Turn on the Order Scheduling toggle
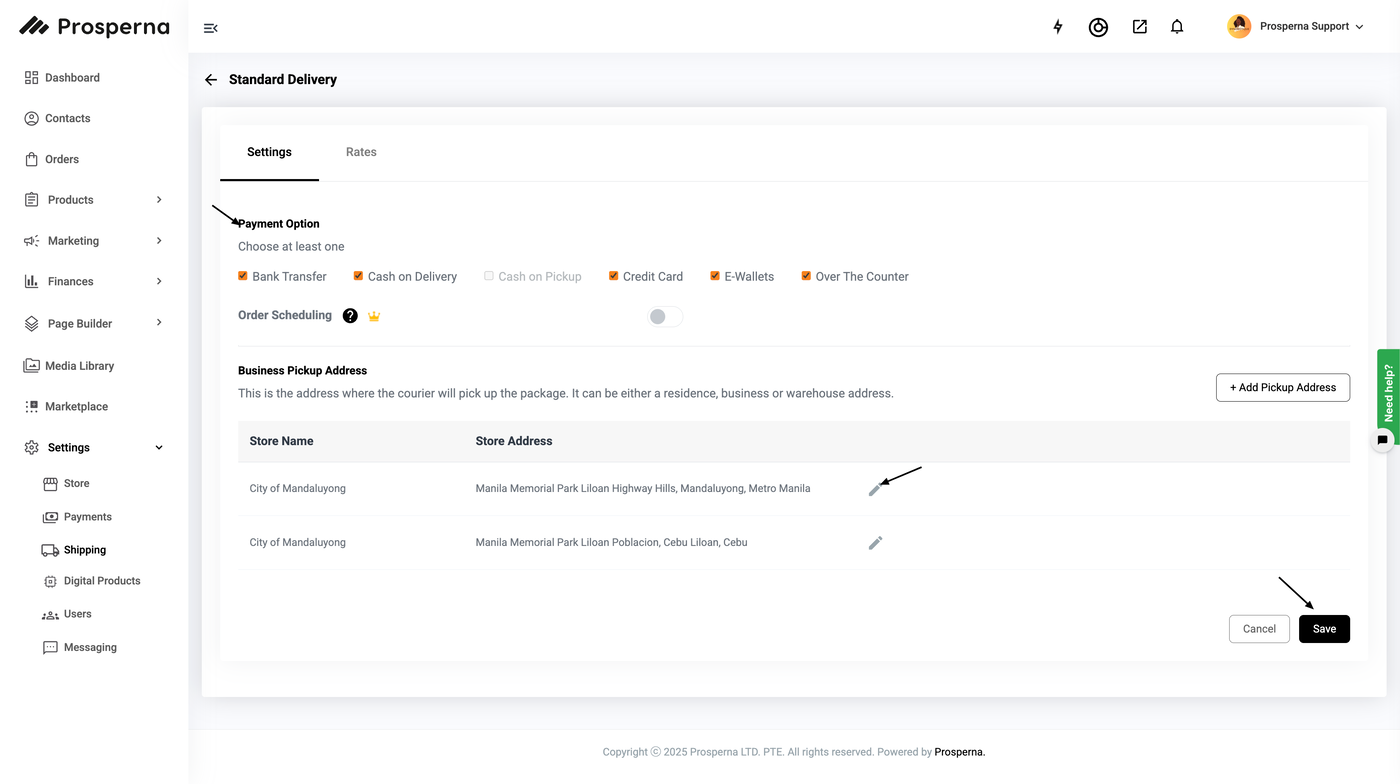This screenshot has width=1400, height=784. 665,317
